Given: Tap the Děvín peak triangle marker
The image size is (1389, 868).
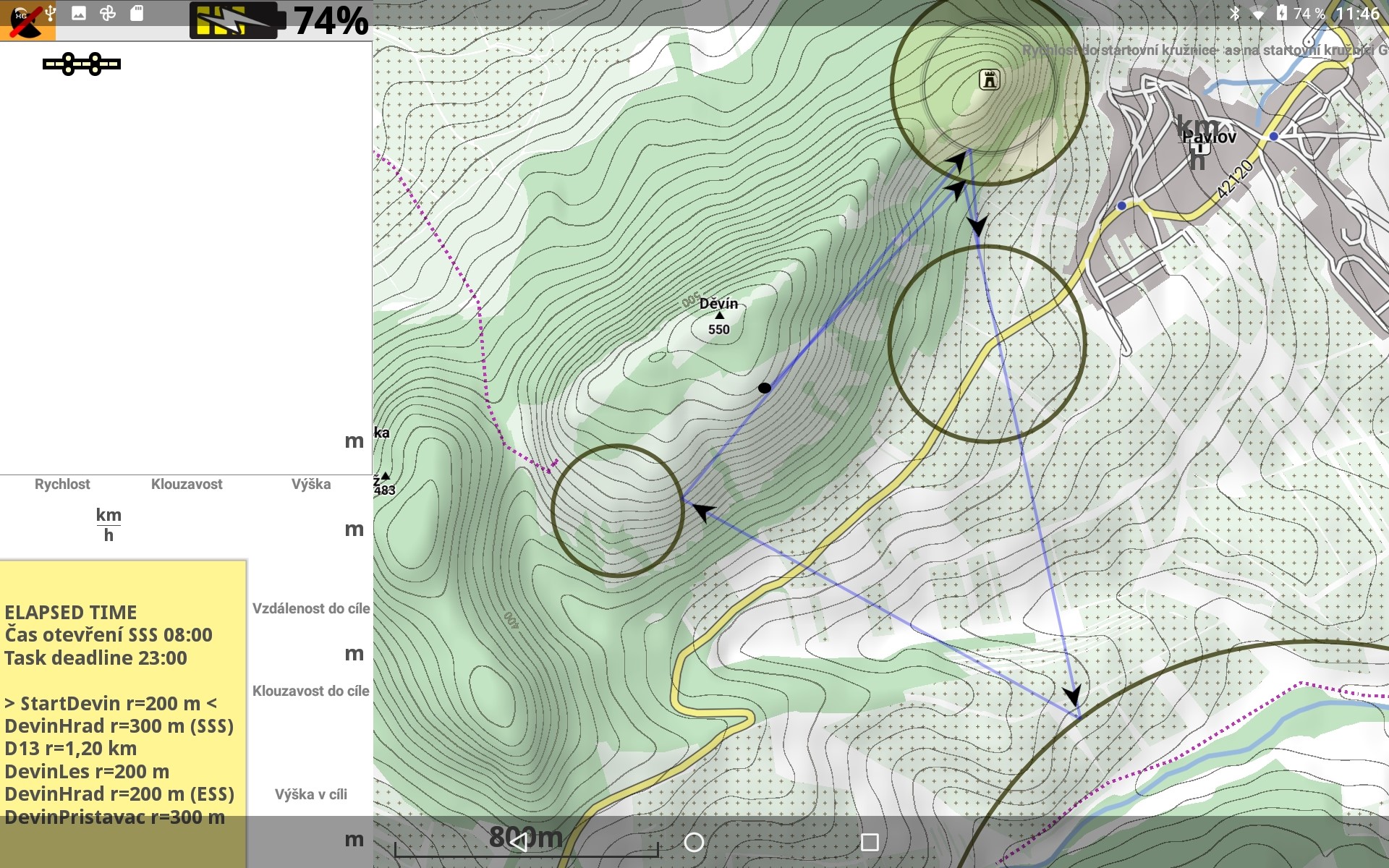Looking at the screenshot, I should [719, 315].
